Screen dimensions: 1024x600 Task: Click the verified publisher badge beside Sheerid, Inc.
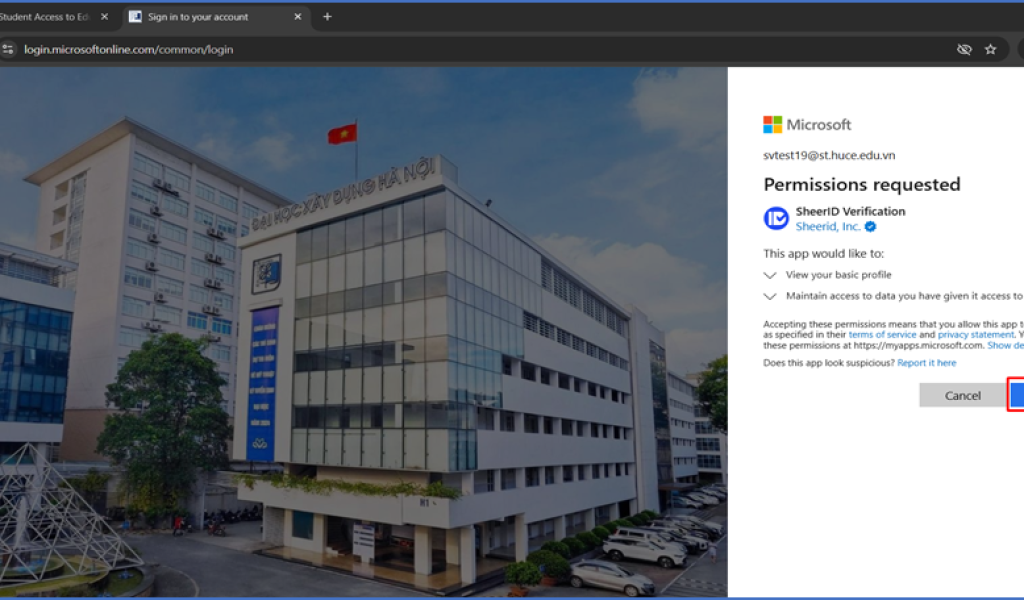[871, 227]
